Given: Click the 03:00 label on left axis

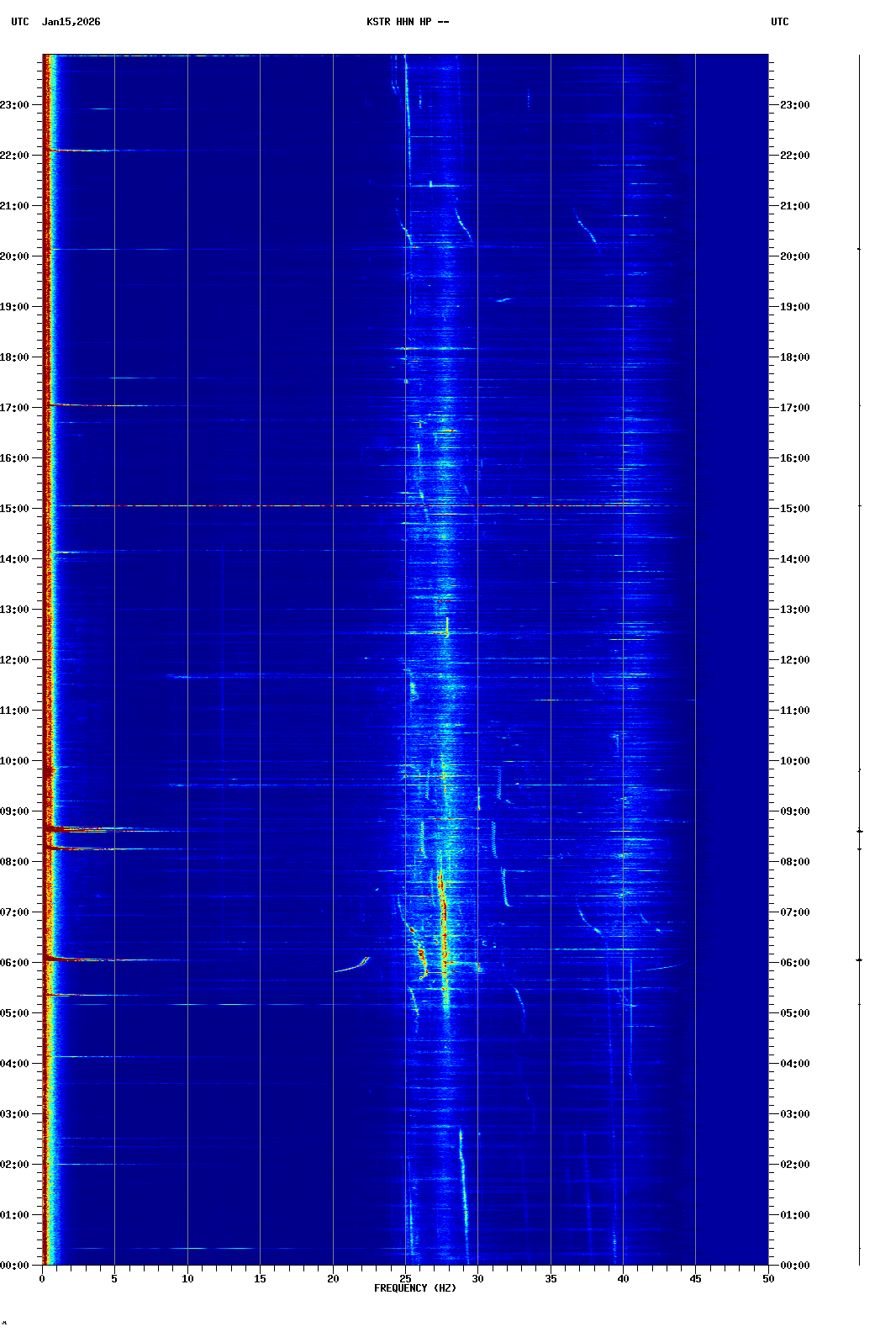Looking at the screenshot, I should coord(14,1114).
